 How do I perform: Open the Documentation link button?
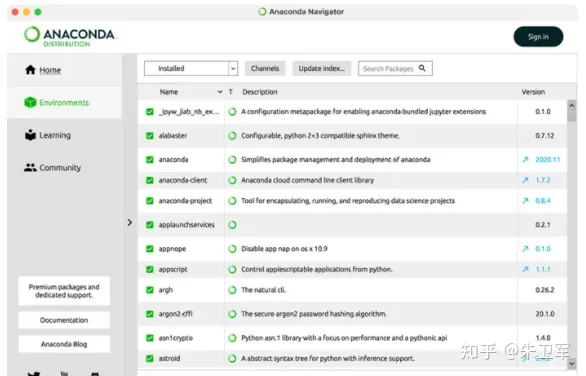(64, 320)
